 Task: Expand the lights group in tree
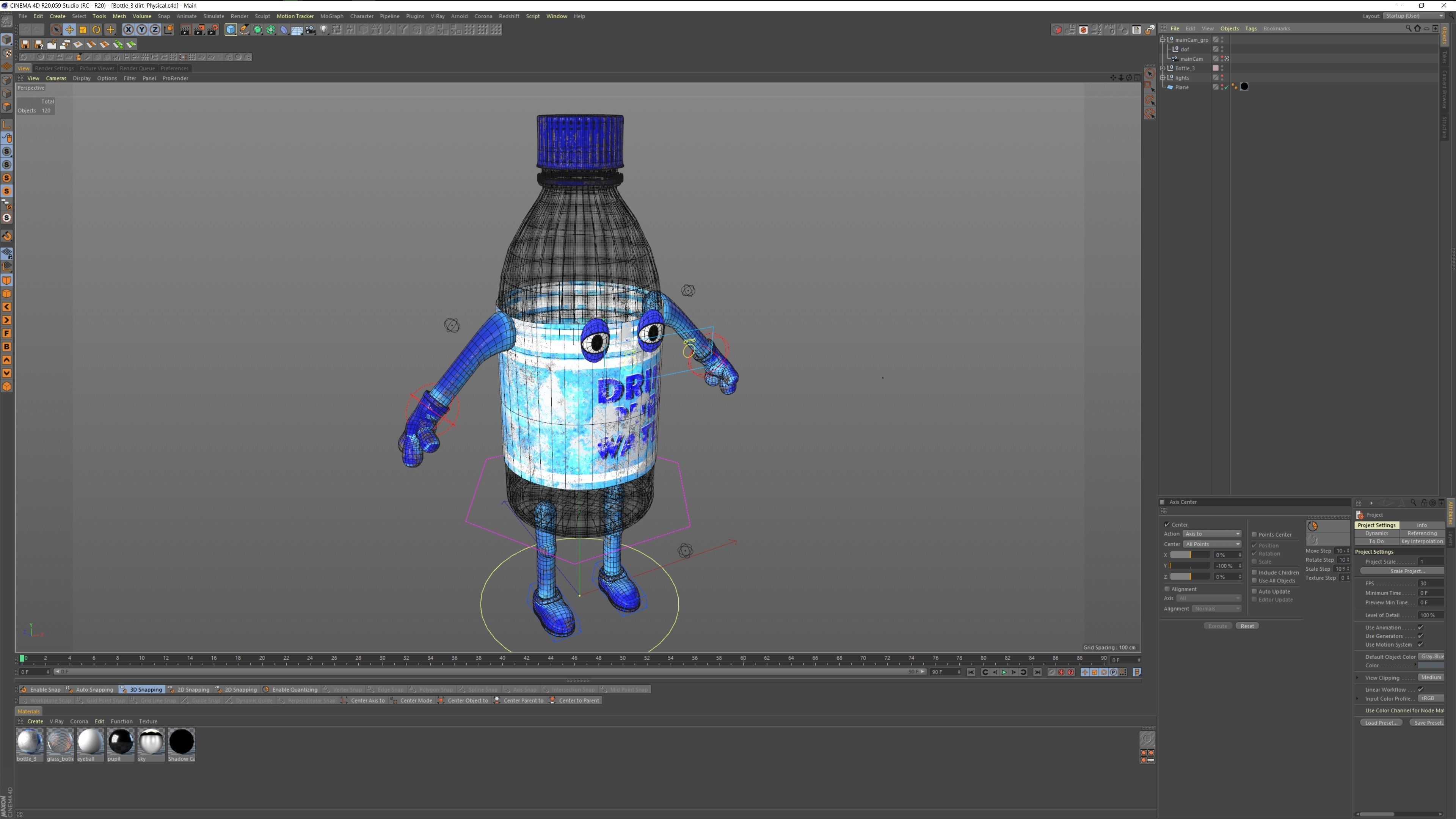[x=1163, y=77]
